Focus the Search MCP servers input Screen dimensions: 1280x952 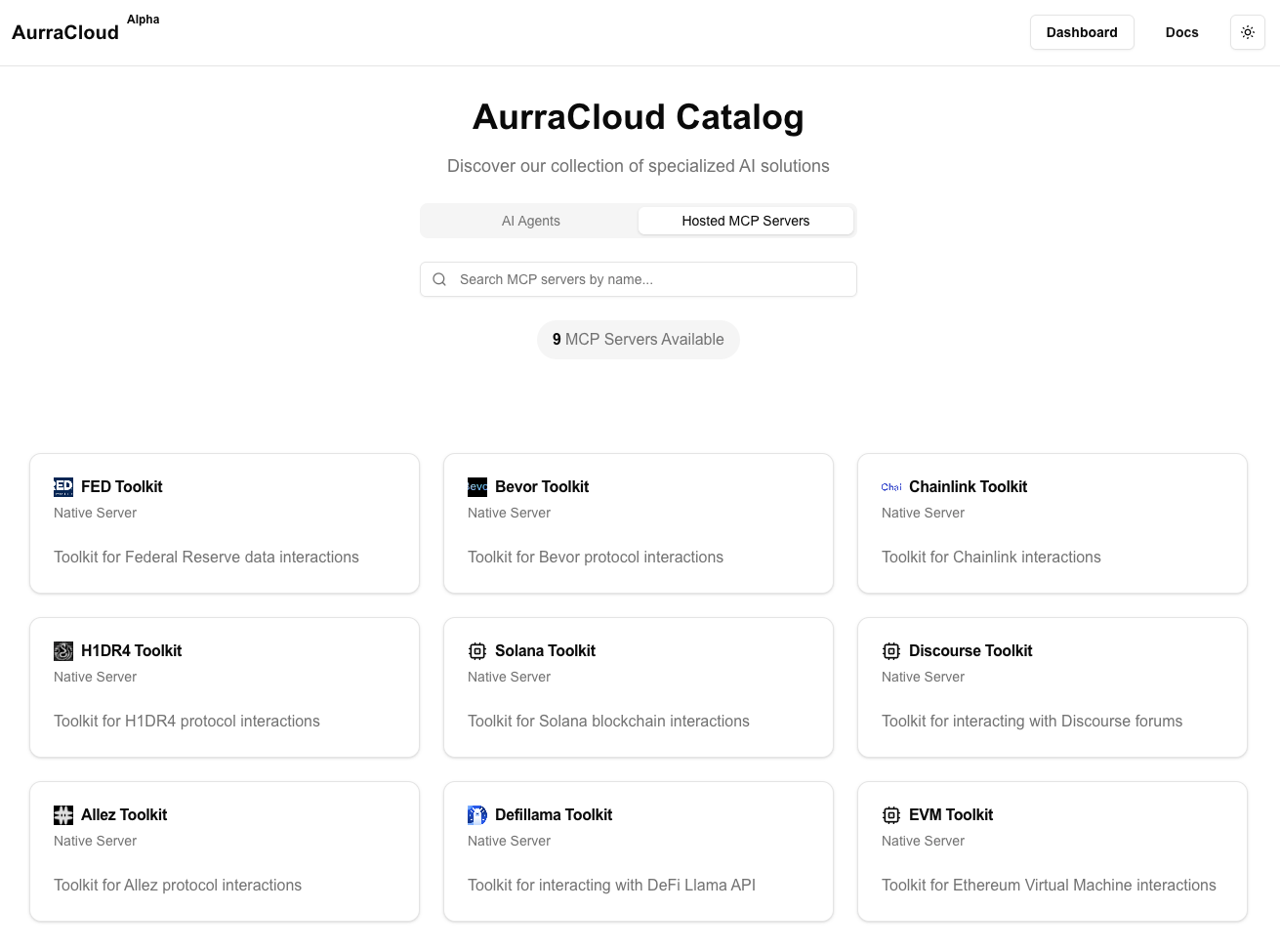coord(639,279)
